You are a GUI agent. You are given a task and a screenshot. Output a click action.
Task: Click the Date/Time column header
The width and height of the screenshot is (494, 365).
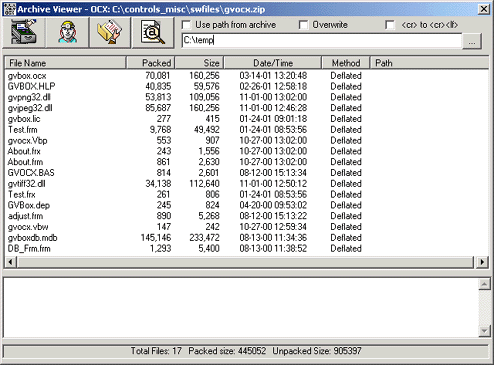[x=273, y=63]
